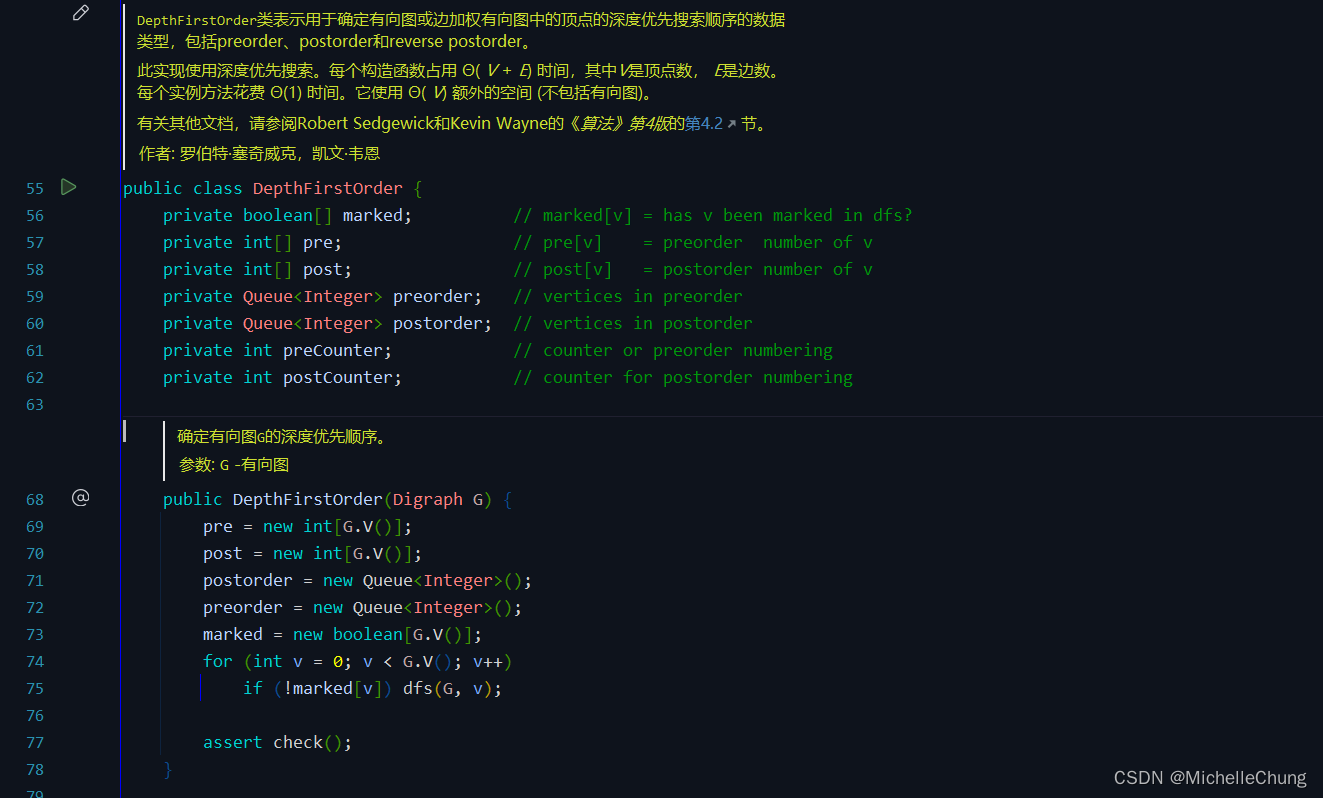Click author line 罗伯特·塞奇威克

click(259, 153)
